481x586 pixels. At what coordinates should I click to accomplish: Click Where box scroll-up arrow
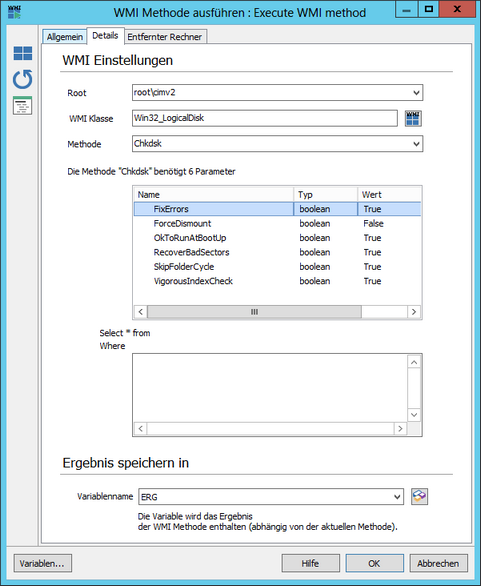tap(414, 362)
